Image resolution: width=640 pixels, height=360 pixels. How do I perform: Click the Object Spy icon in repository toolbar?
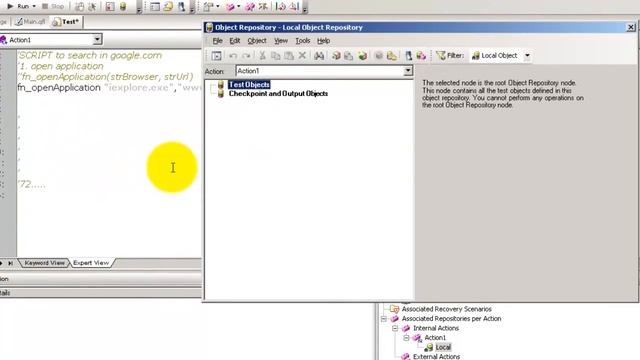coord(409,56)
